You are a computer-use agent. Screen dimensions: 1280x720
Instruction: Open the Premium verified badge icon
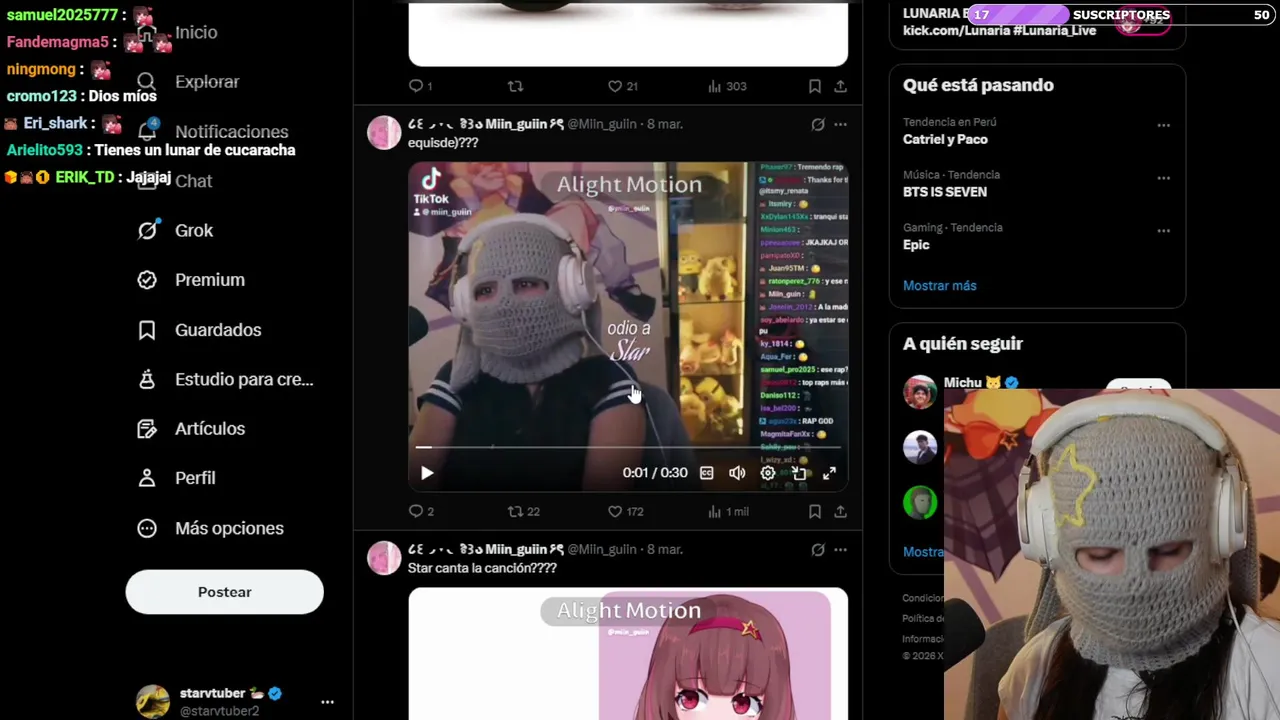click(x=147, y=280)
